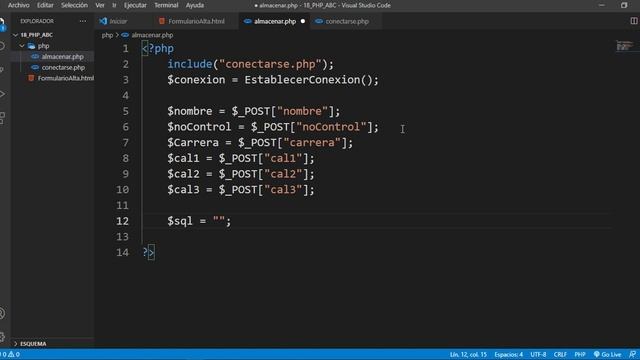Click php folder in breadcrumb

coord(107,35)
